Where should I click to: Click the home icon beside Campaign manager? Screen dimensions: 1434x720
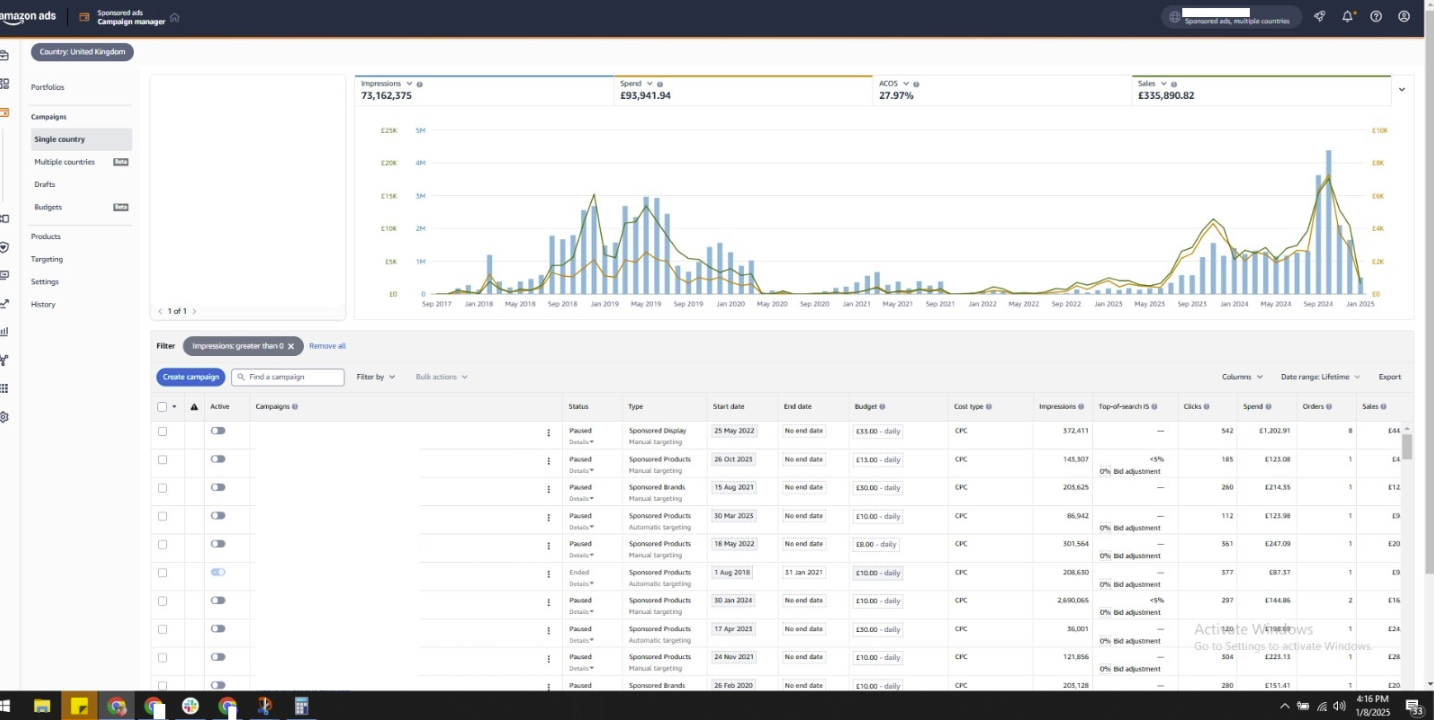(175, 17)
